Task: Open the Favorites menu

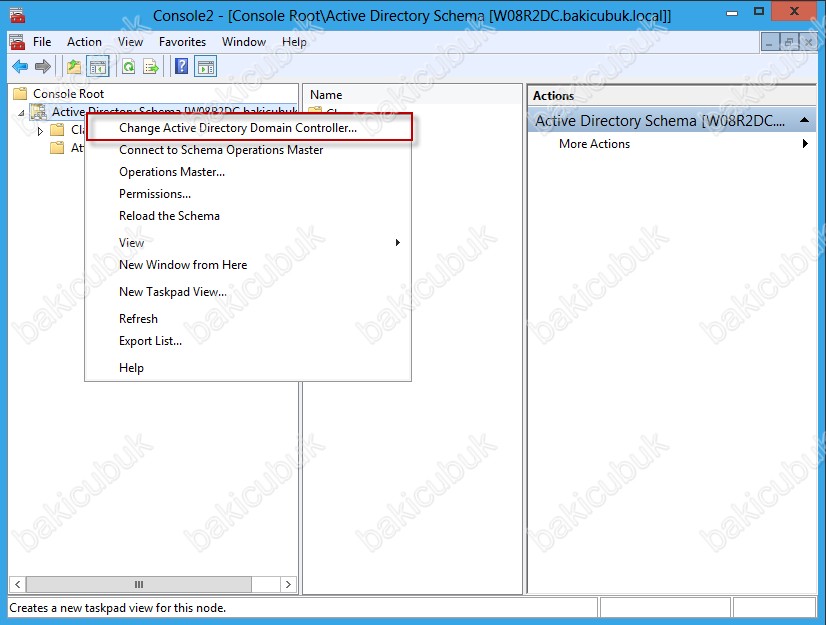Action: click(x=182, y=42)
